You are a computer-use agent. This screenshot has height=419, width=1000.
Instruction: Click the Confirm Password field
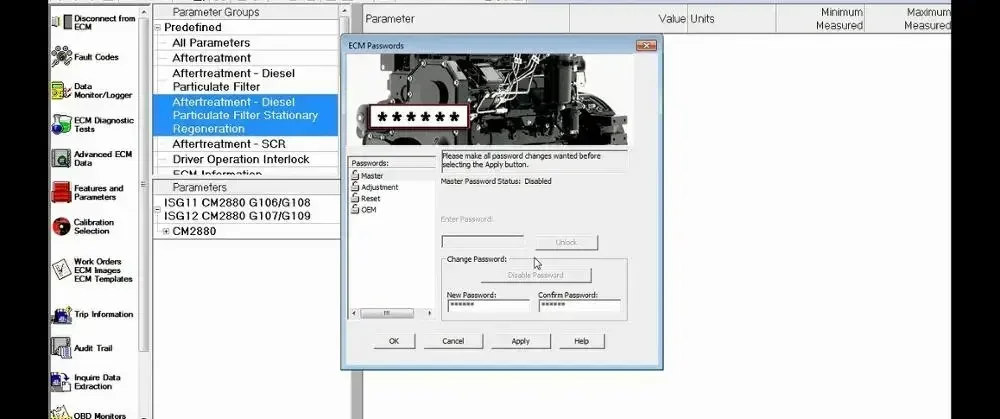(579, 306)
